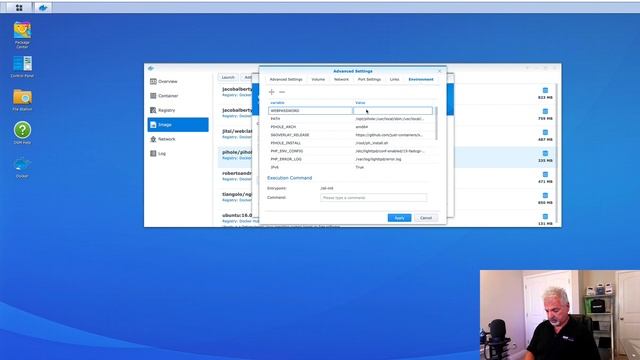Select the PIHOLE_INSTALL variable row
640x360 pixels.
(x=351, y=143)
